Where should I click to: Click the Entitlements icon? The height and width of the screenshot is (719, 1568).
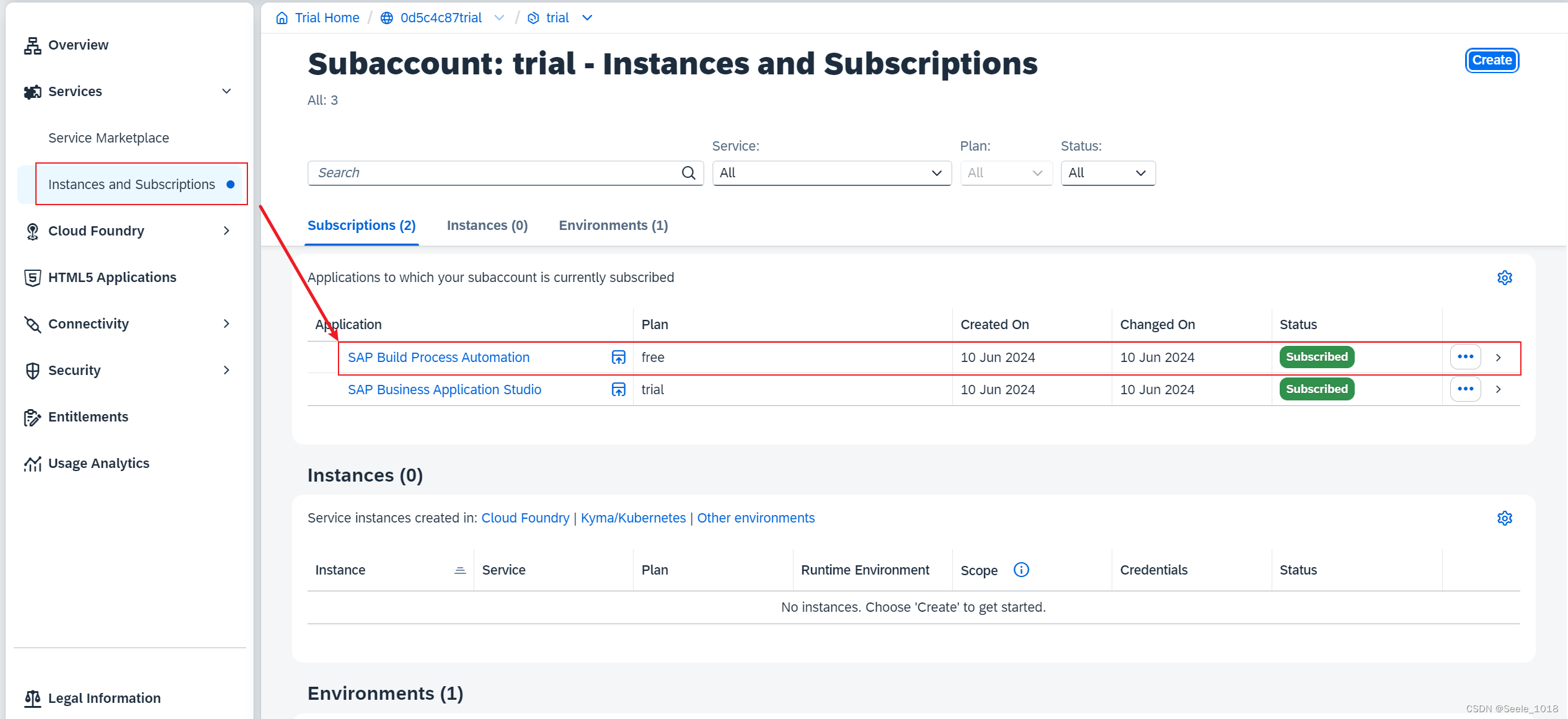point(32,417)
